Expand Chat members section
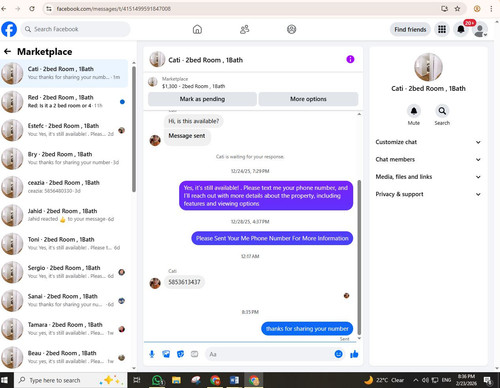Image resolution: width=500 pixels, height=388 pixels. [428, 159]
